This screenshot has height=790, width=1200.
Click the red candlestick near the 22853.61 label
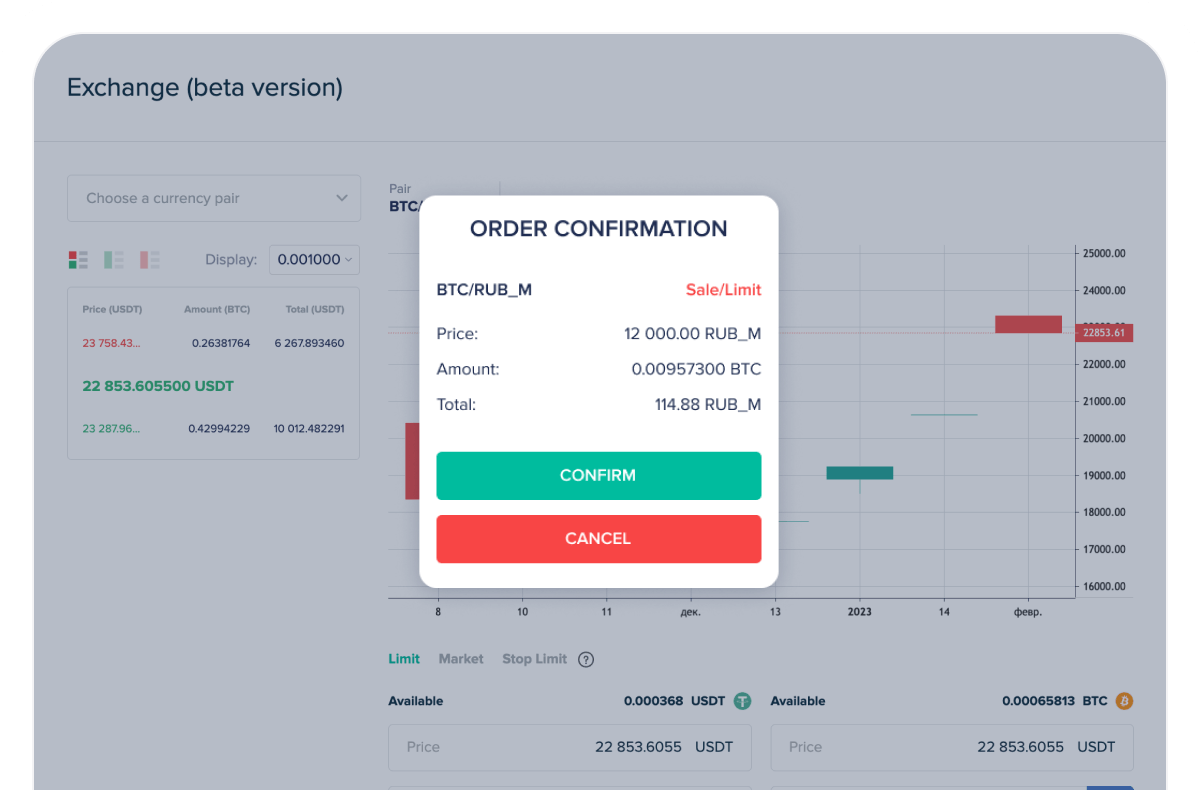tap(1028, 324)
